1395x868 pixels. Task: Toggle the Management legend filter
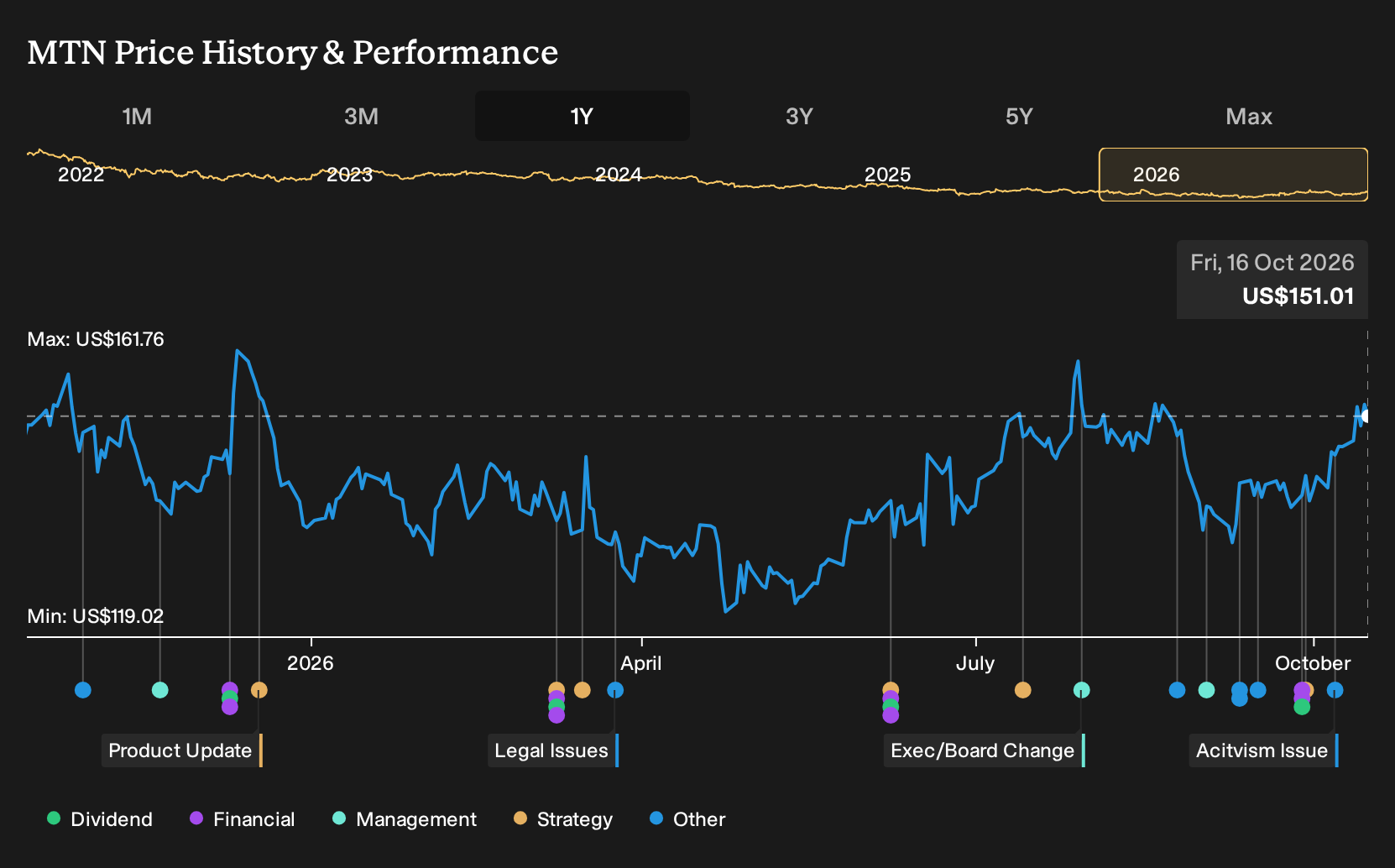click(405, 819)
